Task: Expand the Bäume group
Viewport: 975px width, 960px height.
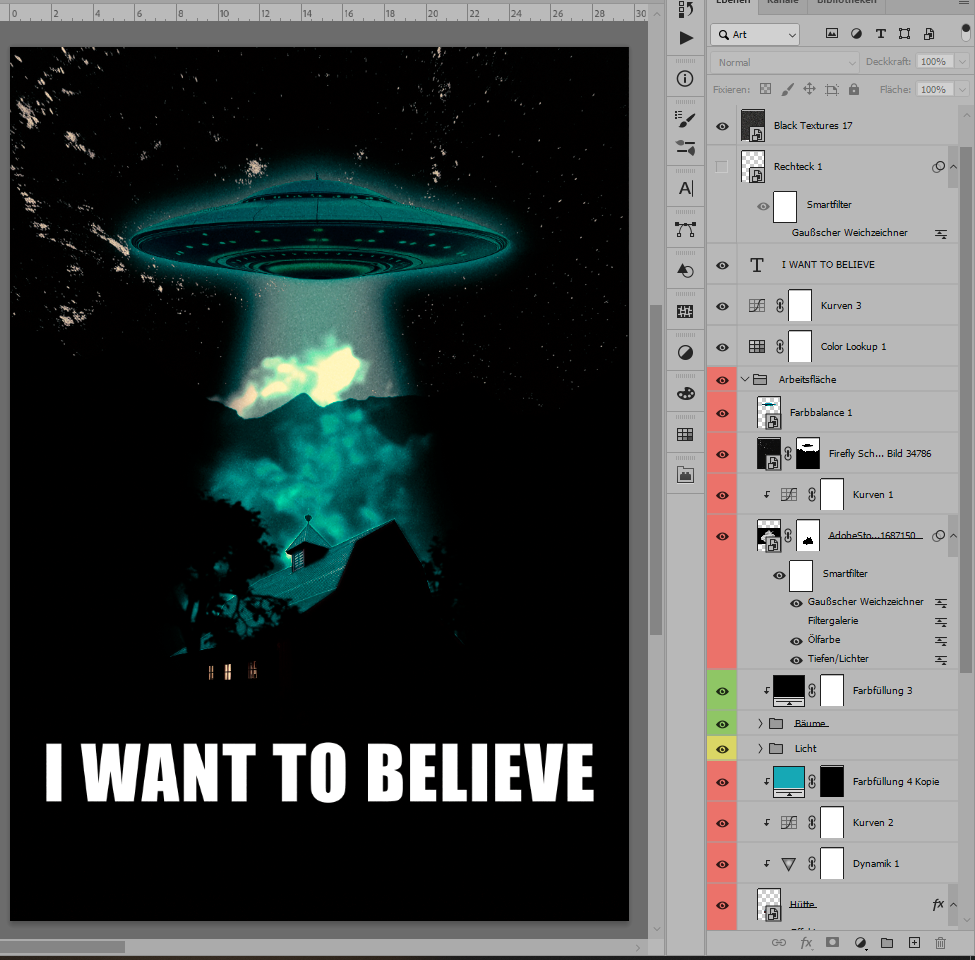Action: click(x=760, y=723)
